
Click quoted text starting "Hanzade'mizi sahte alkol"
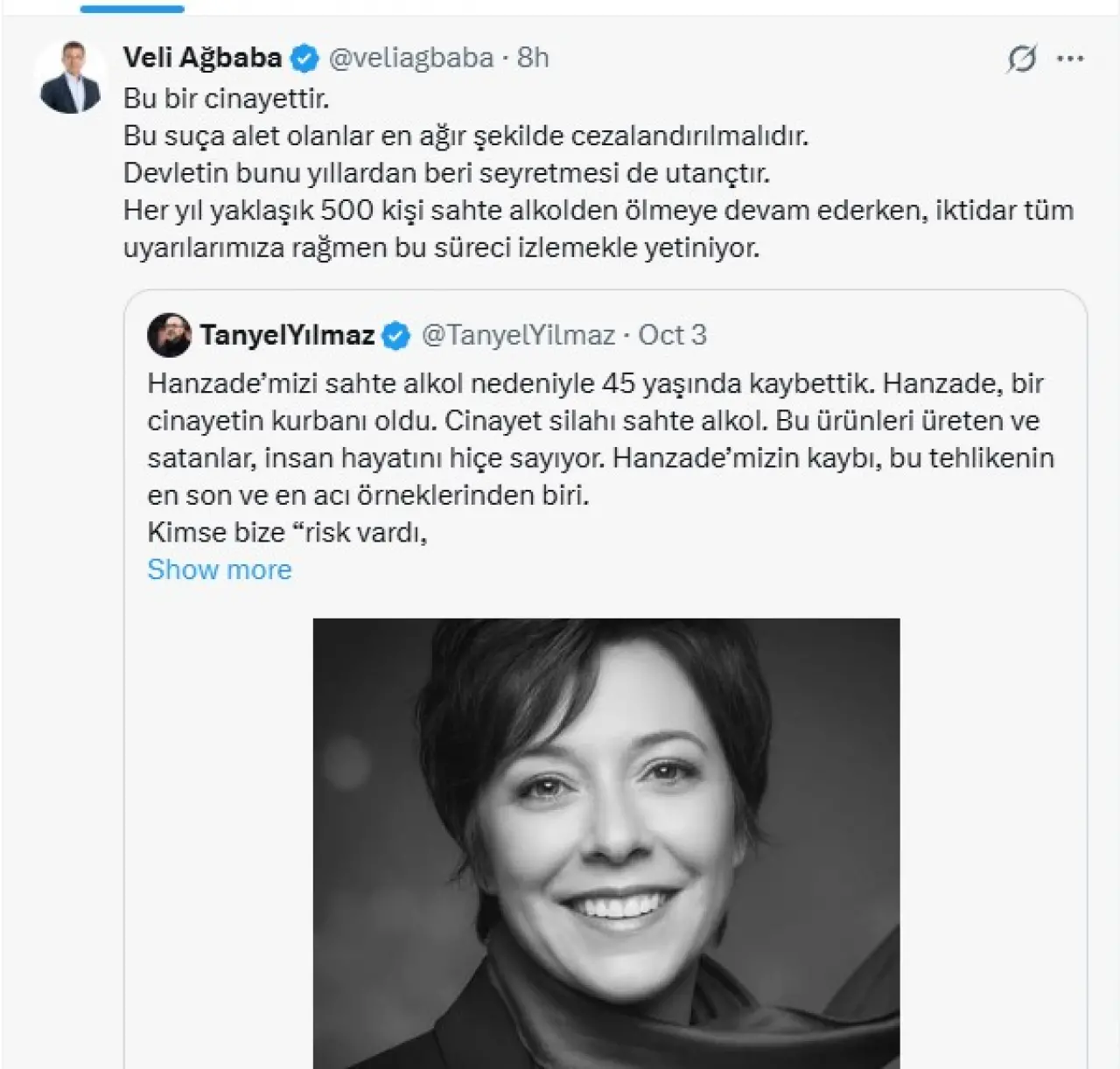click(x=595, y=383)
